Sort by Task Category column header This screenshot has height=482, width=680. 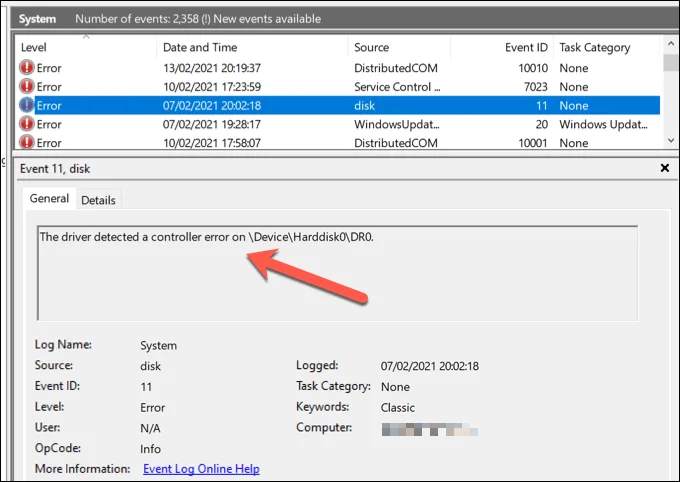click(x=594, y=47)
